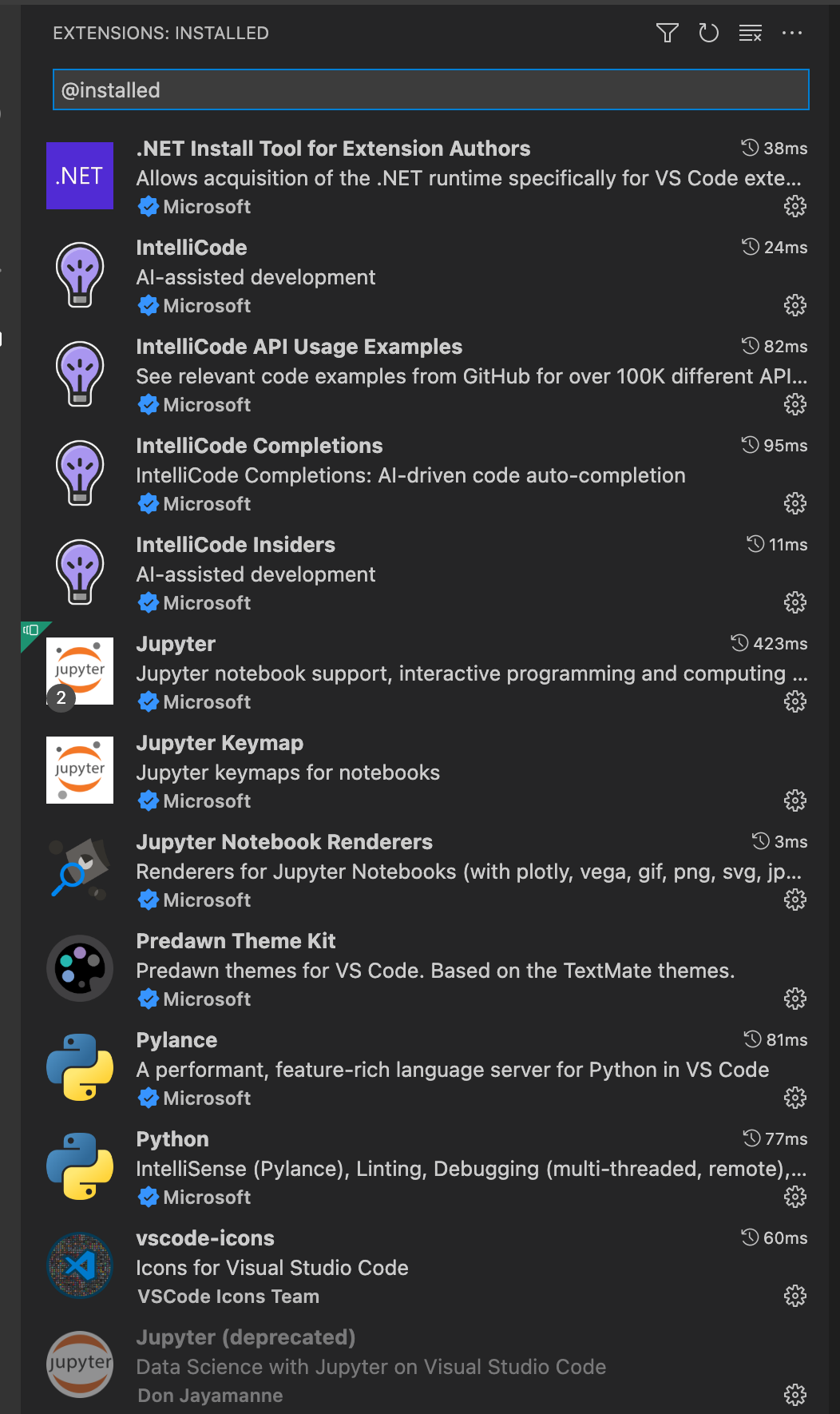Open the Jupyter Notebook Renderers extension

(285, 841)
